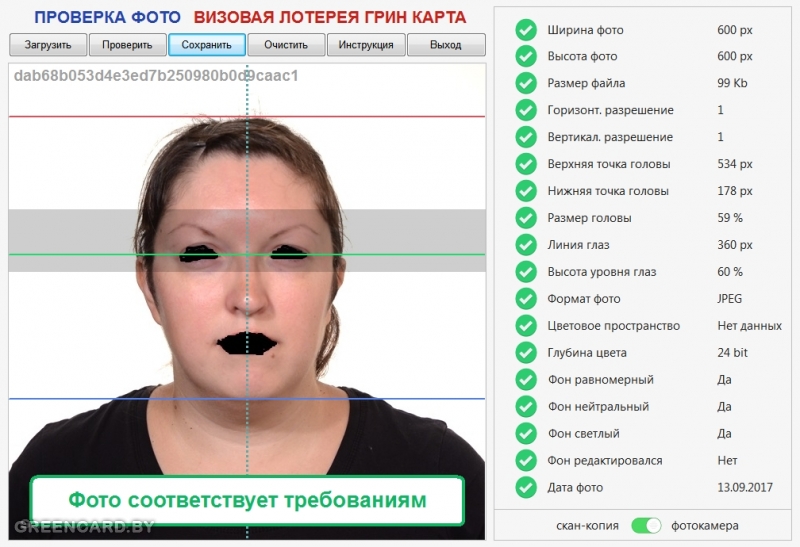The image size is (800, 547).
Task: Click the 99 Kb file size value
Action: pos(732,83)
